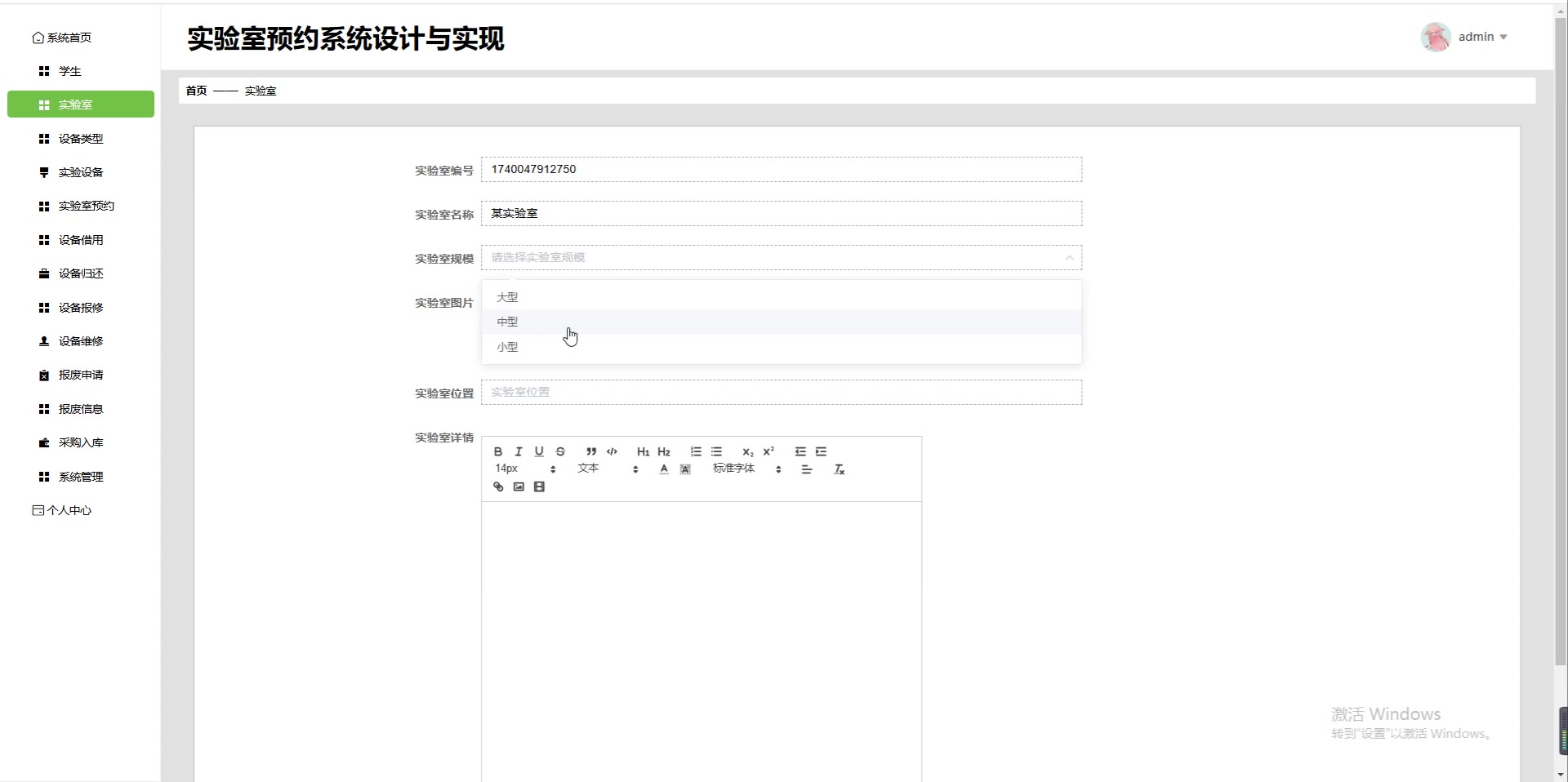Open the 设备借用 sidebar menu

pos(81,240)
